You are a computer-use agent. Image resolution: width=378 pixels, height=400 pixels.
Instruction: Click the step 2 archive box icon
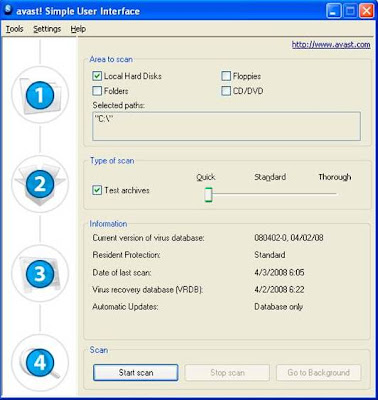(40, 184)
